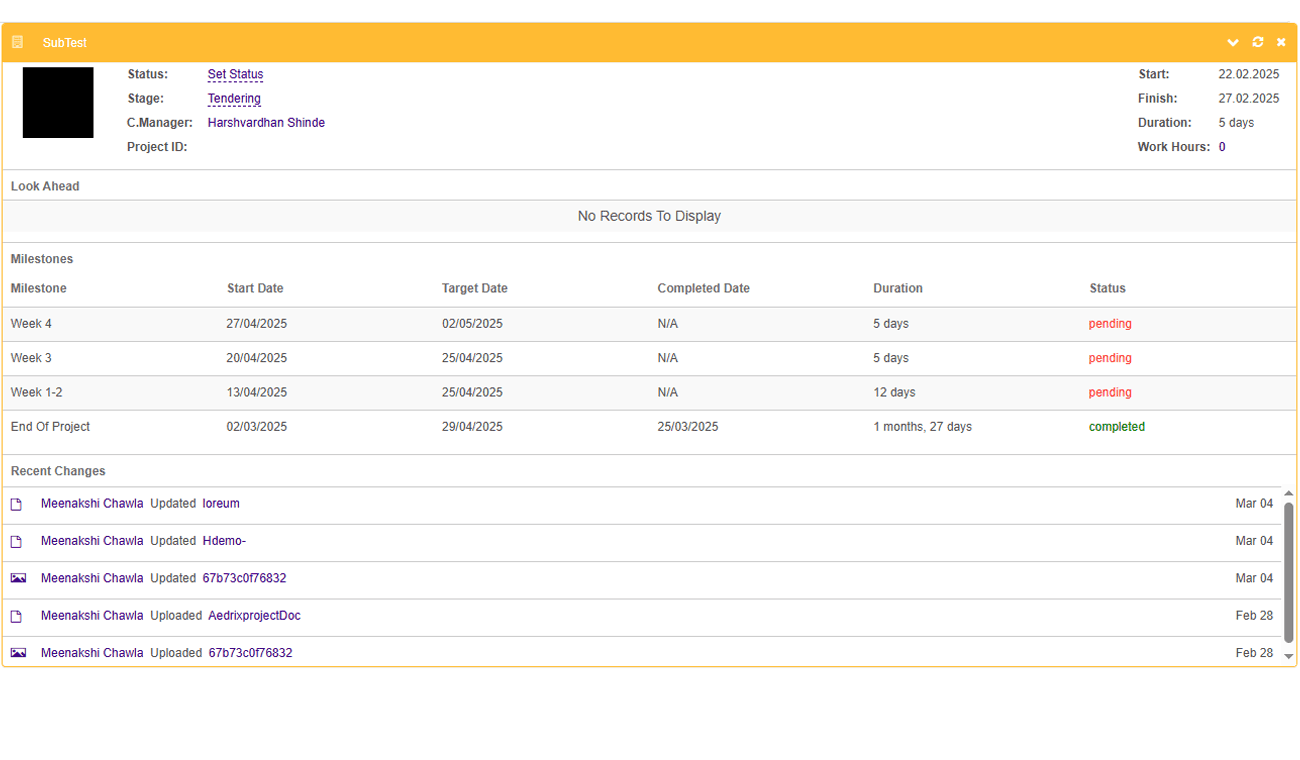Close the SubTest panel
Screen dimensions: 1300x760
tap(1281, 42)
